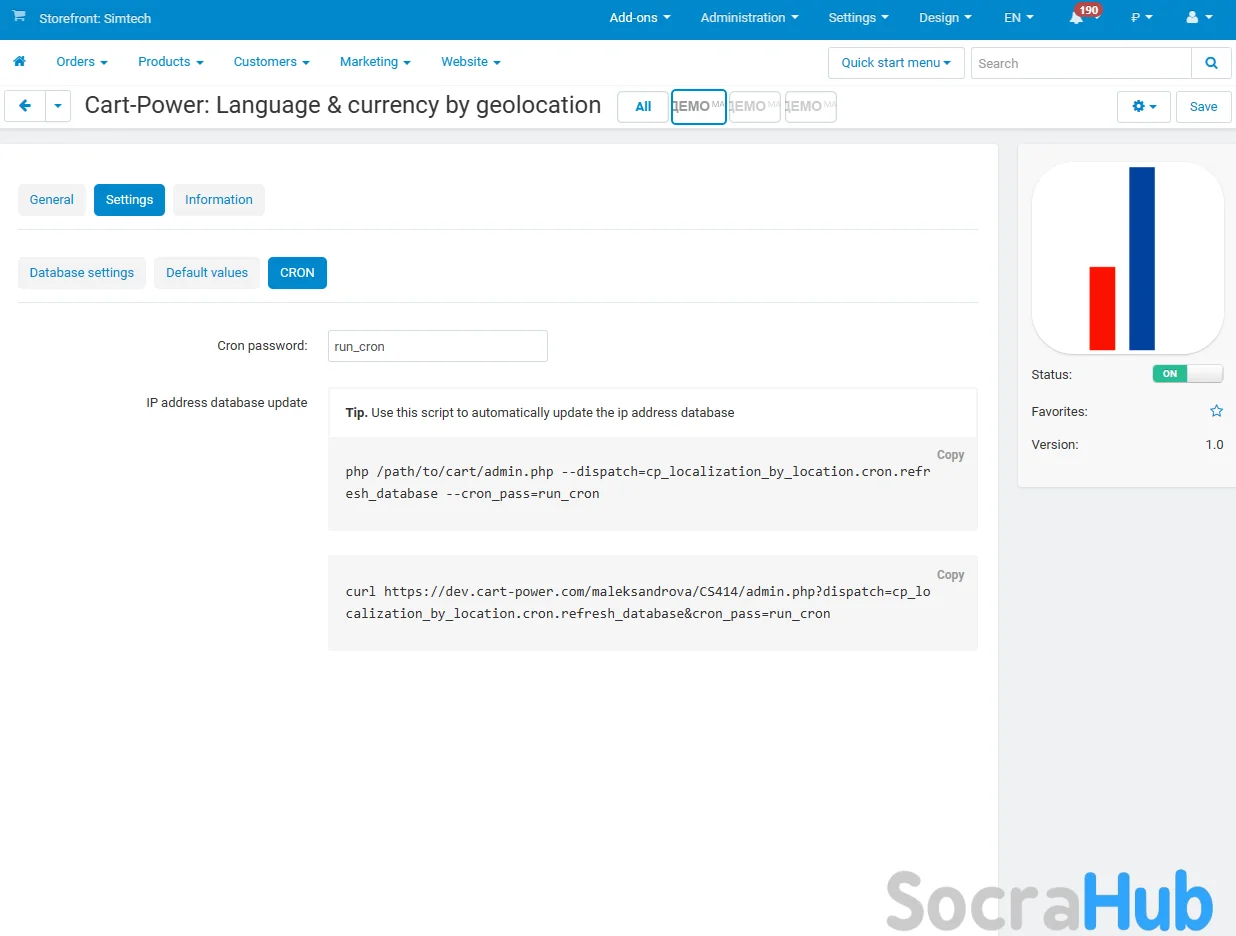Image resolution: width=1236 pixels, height=936 pixels.
Task: Click into the Search box
Action: [x=1081, y=63]
